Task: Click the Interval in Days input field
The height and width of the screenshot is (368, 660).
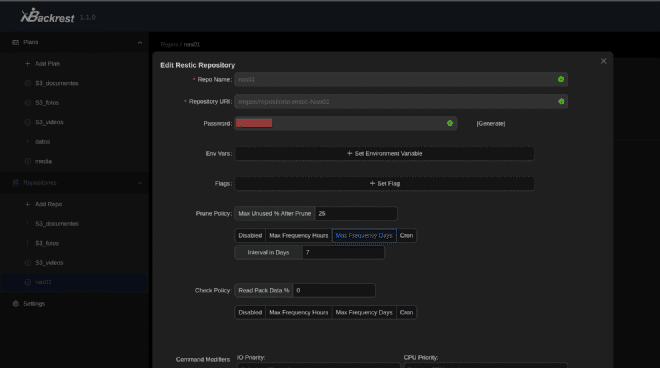Action: coord(343,253)
